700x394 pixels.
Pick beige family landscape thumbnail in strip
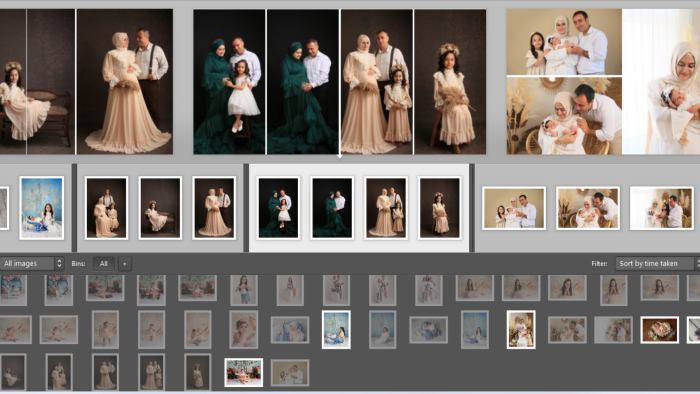[x=514, y=208]
